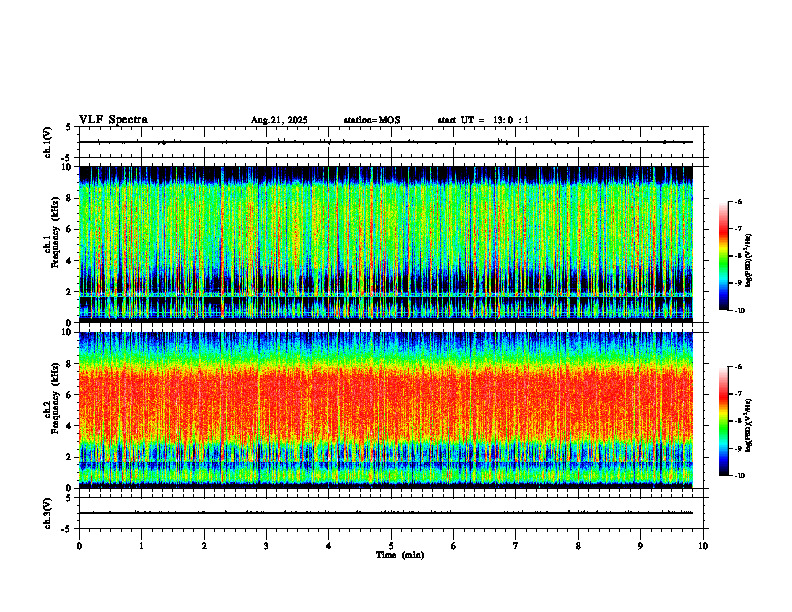Click the "5" volt tick on ch.1(V) axis
The height and width of the screenshot is (612, 792).
68,128
